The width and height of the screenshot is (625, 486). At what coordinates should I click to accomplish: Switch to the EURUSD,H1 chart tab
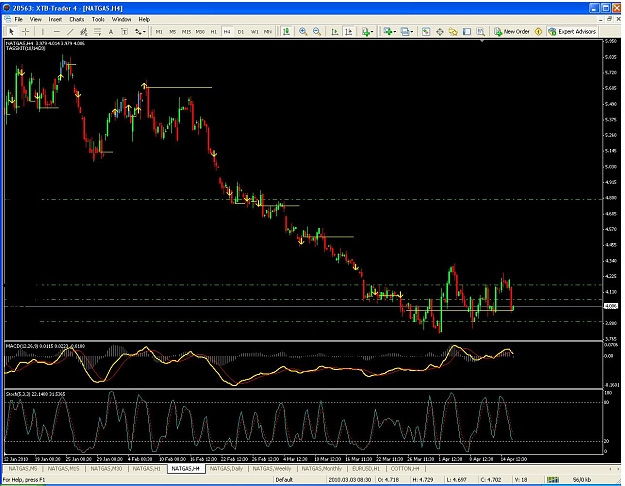(366, 468)
